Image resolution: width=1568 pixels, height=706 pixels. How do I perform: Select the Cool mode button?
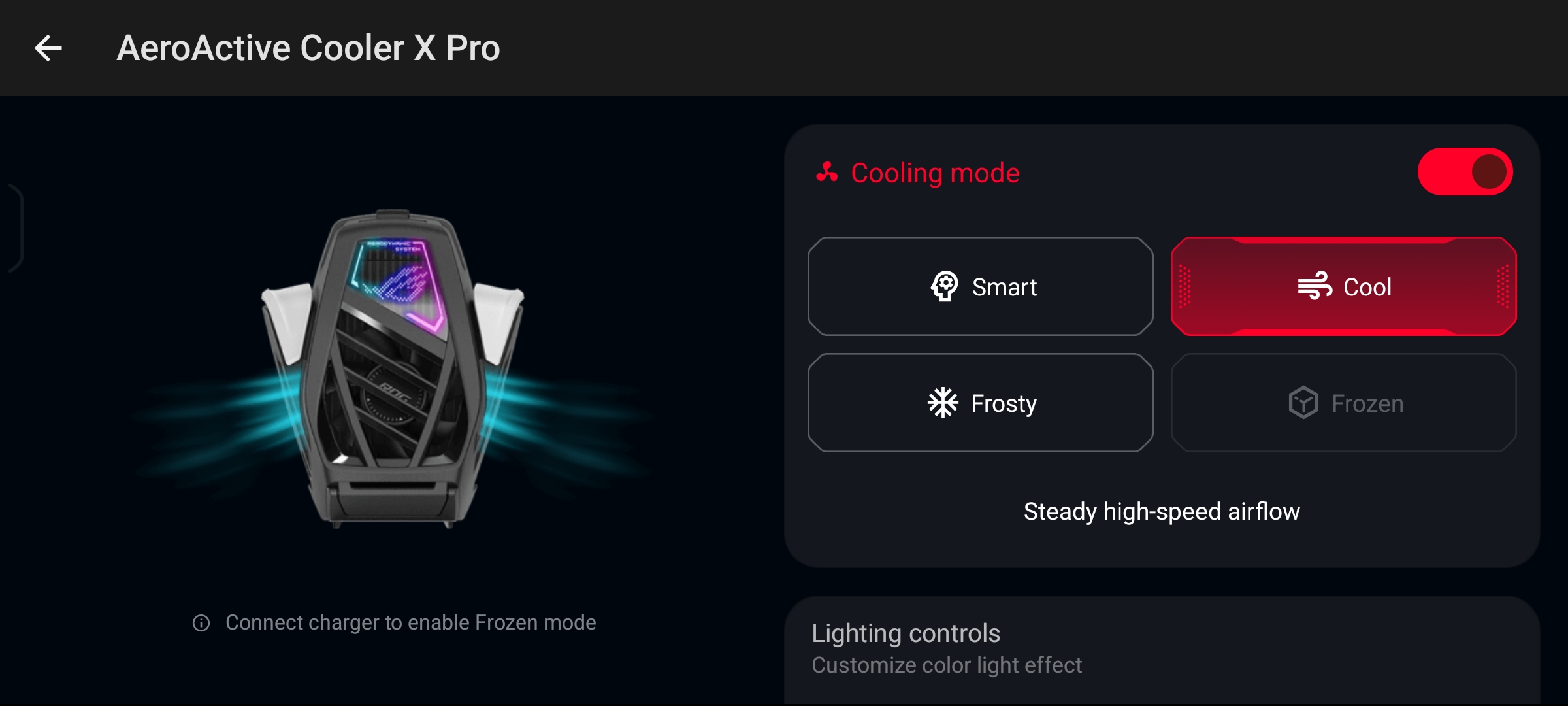(1344, 286)
